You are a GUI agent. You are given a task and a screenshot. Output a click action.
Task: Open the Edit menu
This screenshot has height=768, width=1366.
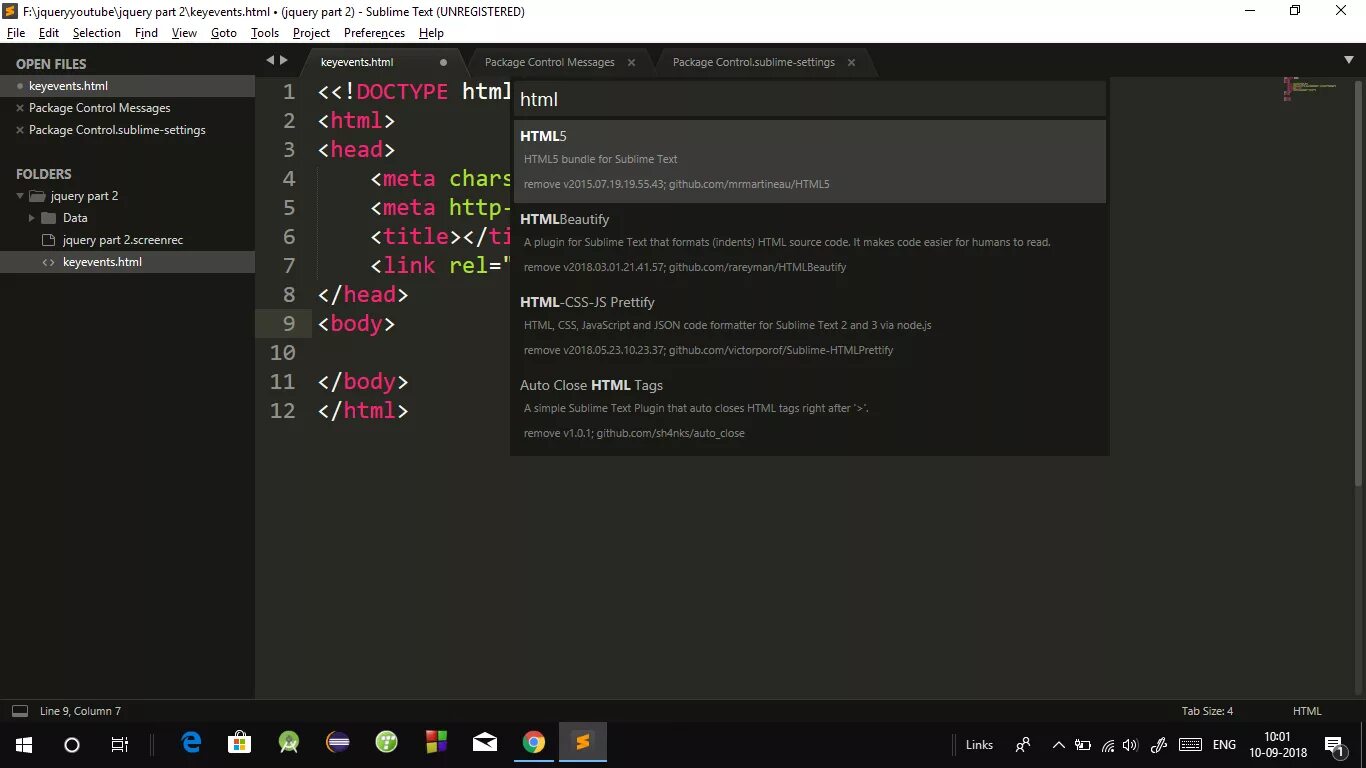(49, 33)
